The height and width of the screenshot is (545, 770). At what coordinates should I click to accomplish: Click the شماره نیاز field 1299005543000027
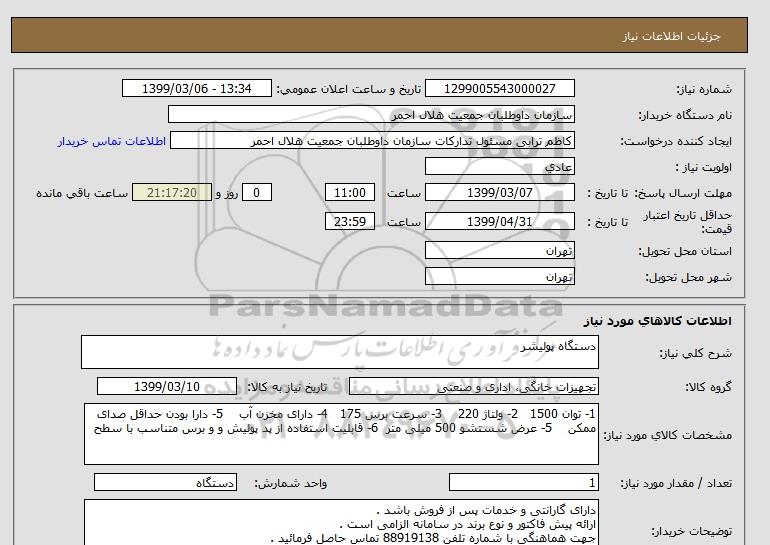[x=499, y=88]
